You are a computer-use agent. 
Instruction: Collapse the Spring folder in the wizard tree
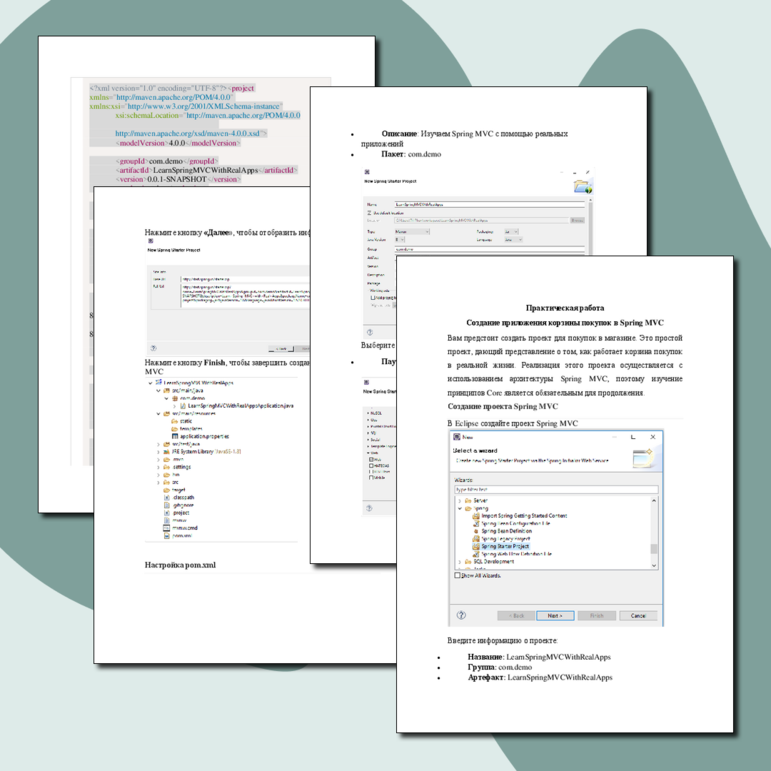coord(460,508)
